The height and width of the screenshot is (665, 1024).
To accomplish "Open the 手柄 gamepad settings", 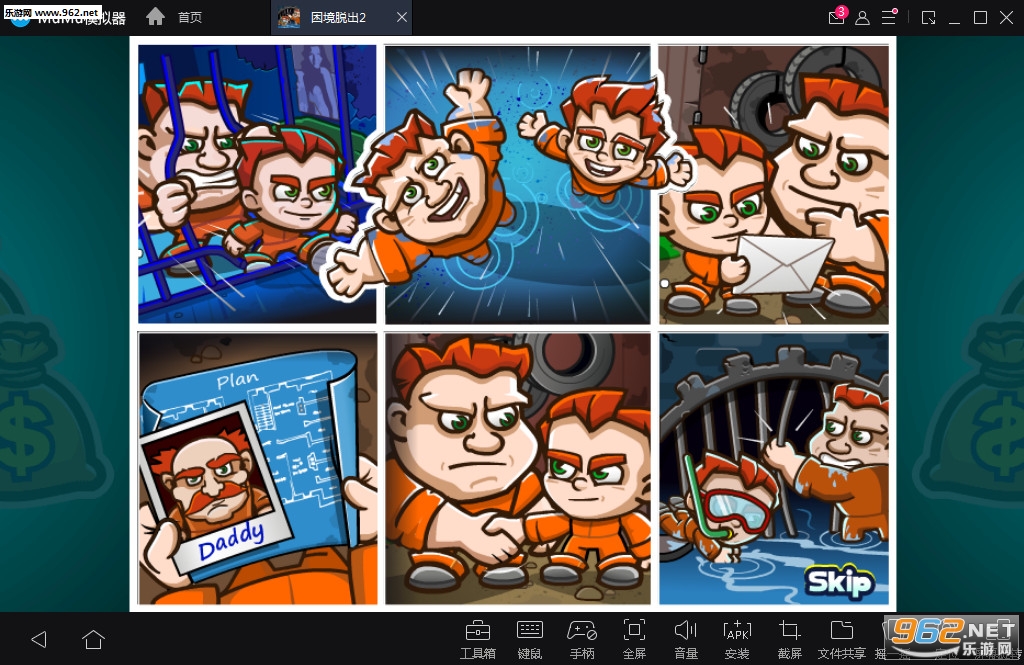I will [582, 637].
